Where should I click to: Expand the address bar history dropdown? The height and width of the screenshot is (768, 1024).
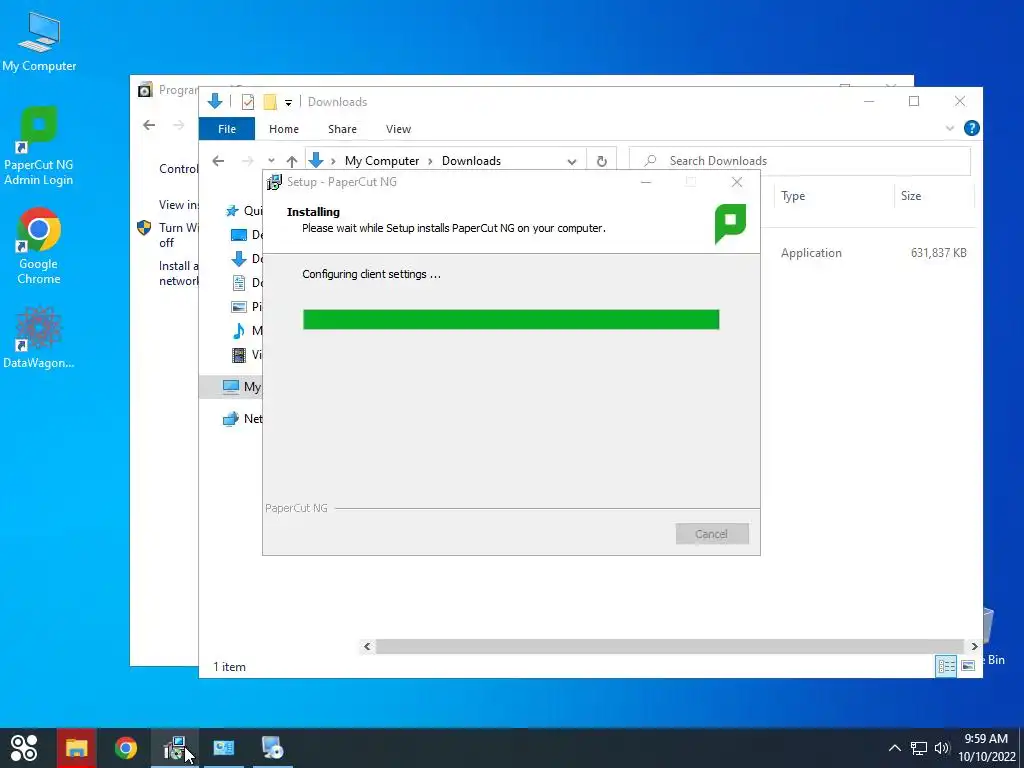[x=571, y=161]
